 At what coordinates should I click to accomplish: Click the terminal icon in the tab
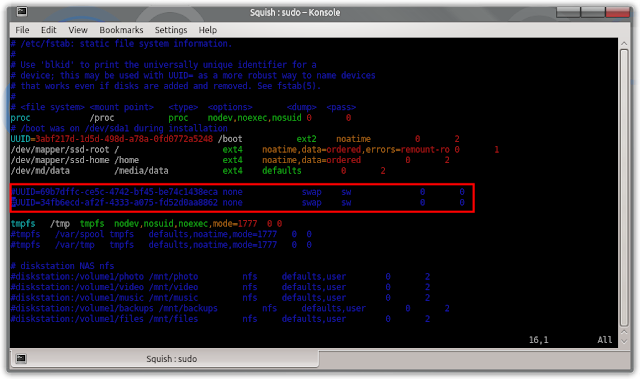pyautogui.click(x=21, y=359)
